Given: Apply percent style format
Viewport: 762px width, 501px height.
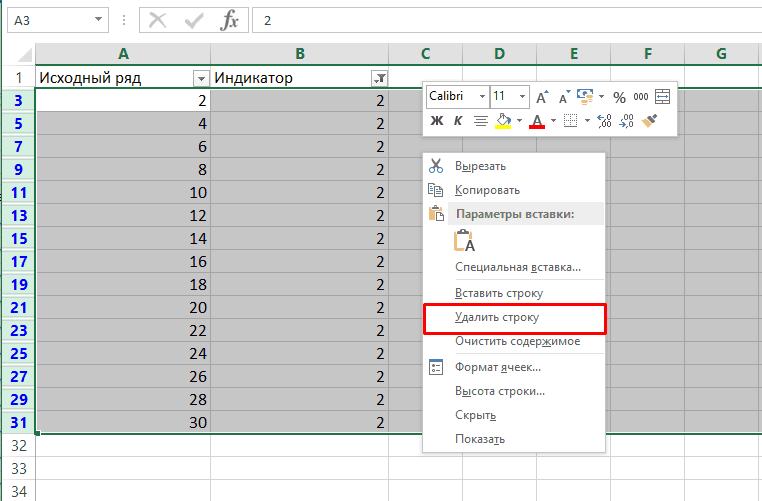Looking at the screenshot, I should point(619,97).
